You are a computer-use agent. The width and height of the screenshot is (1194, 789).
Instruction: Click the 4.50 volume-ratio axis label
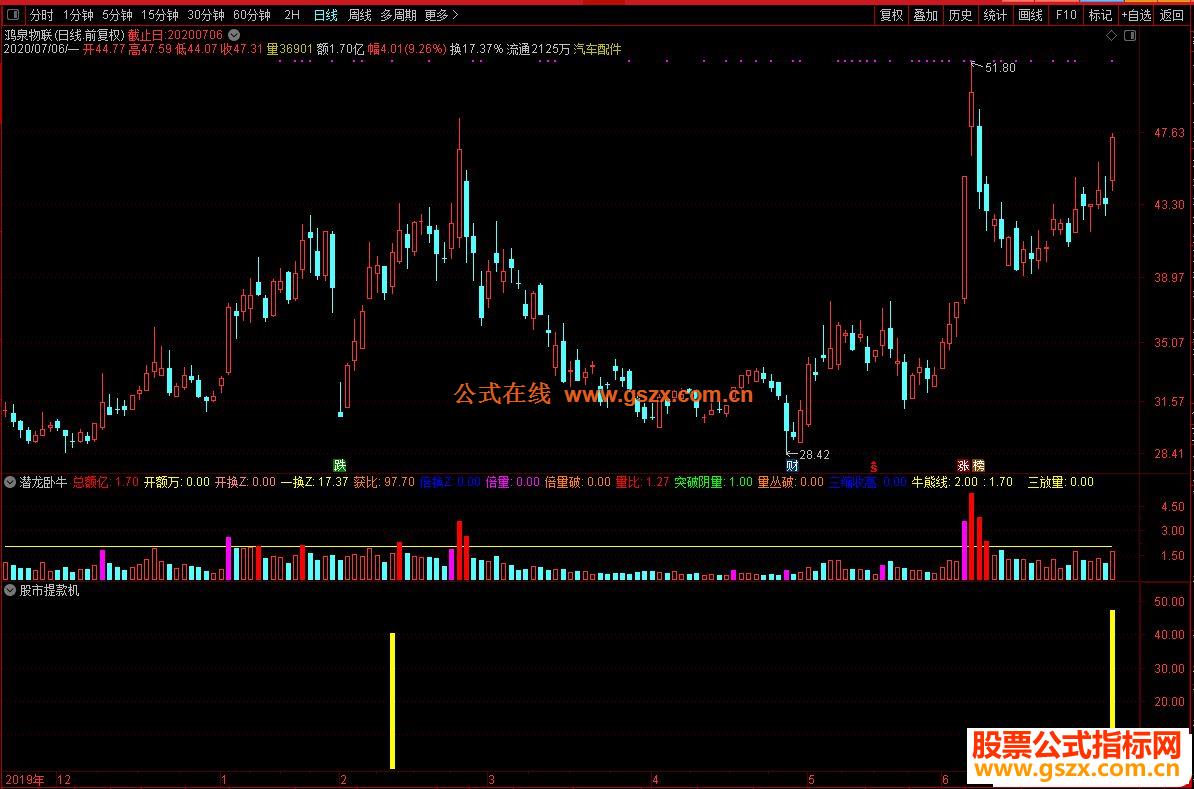pos(1173,506)
